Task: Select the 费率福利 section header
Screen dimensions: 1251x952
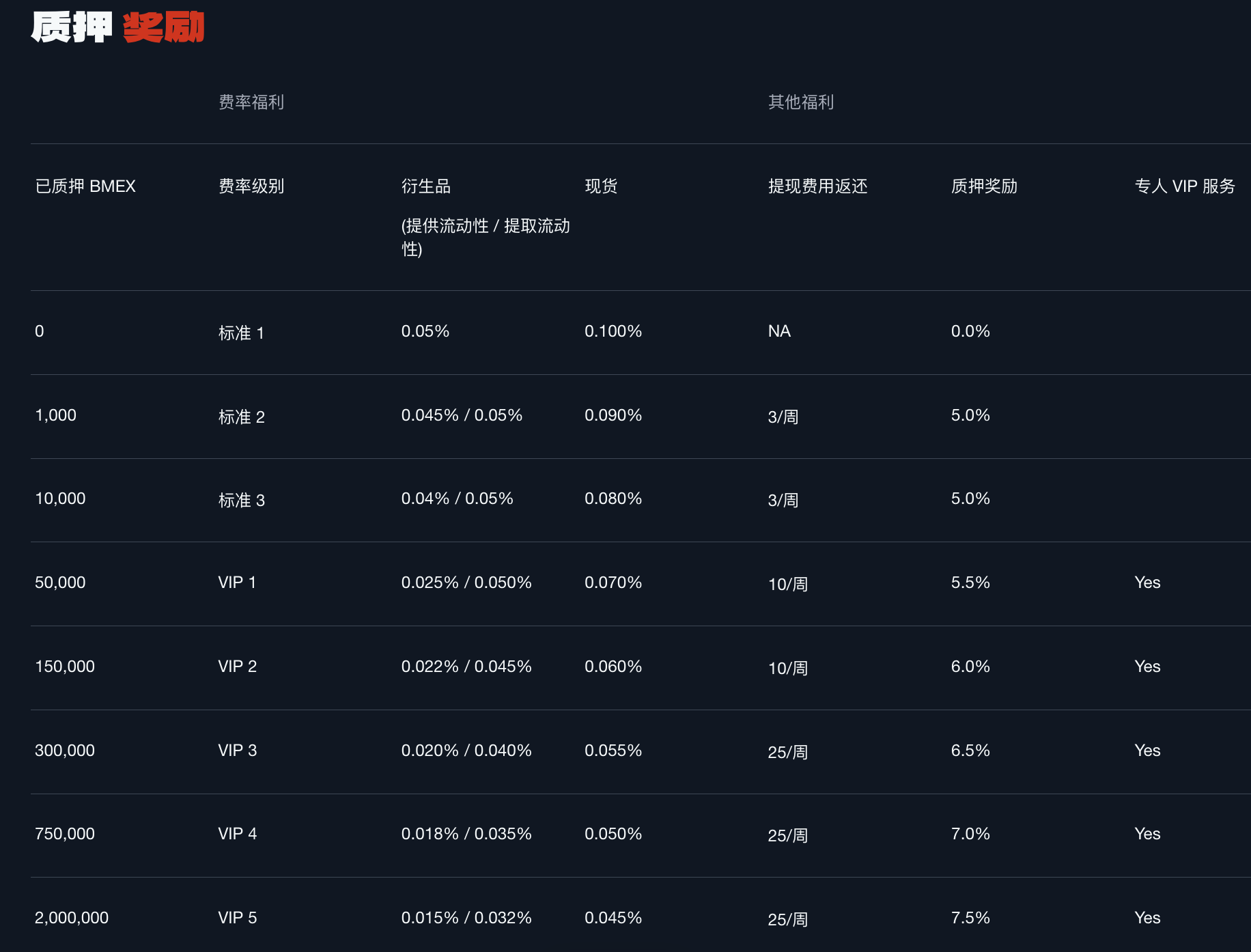Action: click(251, 102)
